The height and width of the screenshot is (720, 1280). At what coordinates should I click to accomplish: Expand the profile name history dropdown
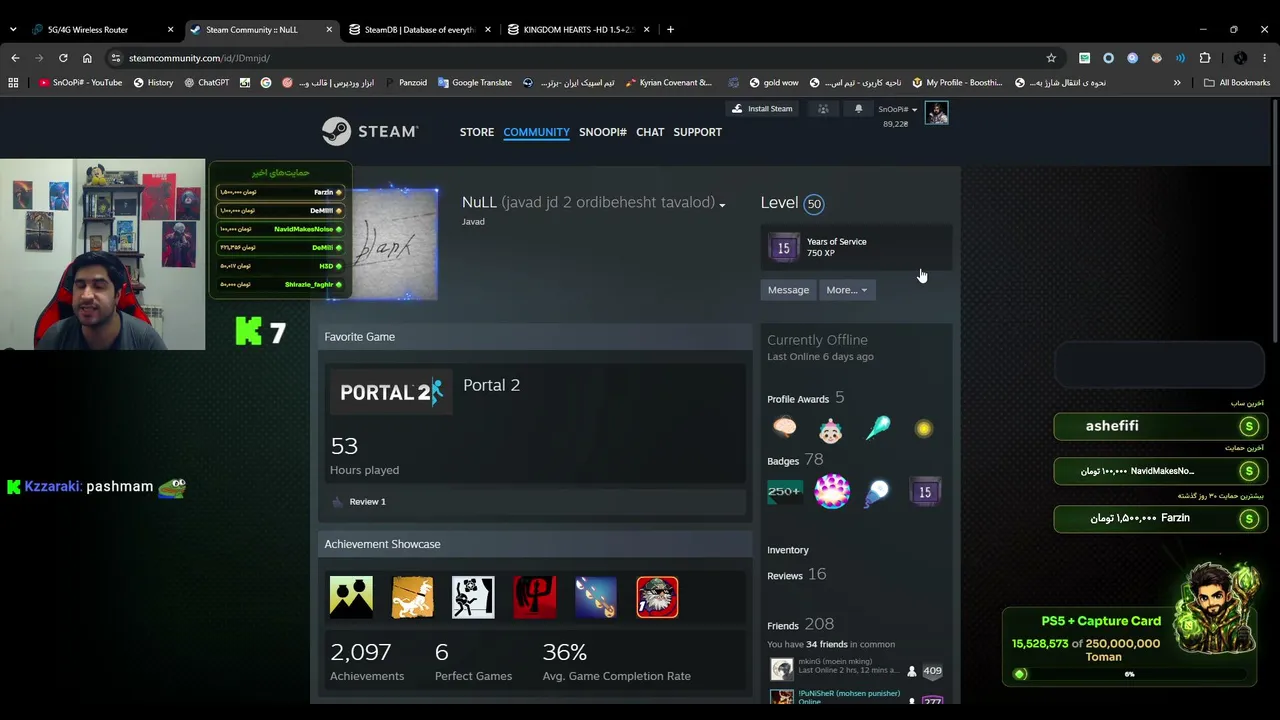click(722, 205)
